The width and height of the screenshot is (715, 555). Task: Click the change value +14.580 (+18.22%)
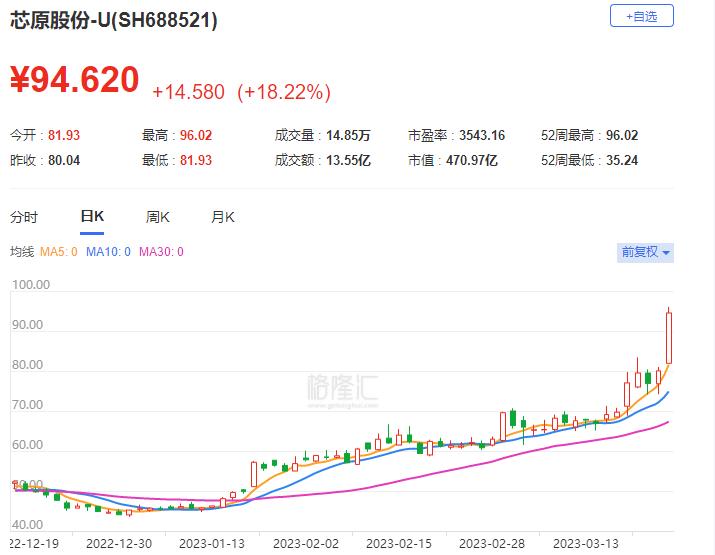click(241, 92)
